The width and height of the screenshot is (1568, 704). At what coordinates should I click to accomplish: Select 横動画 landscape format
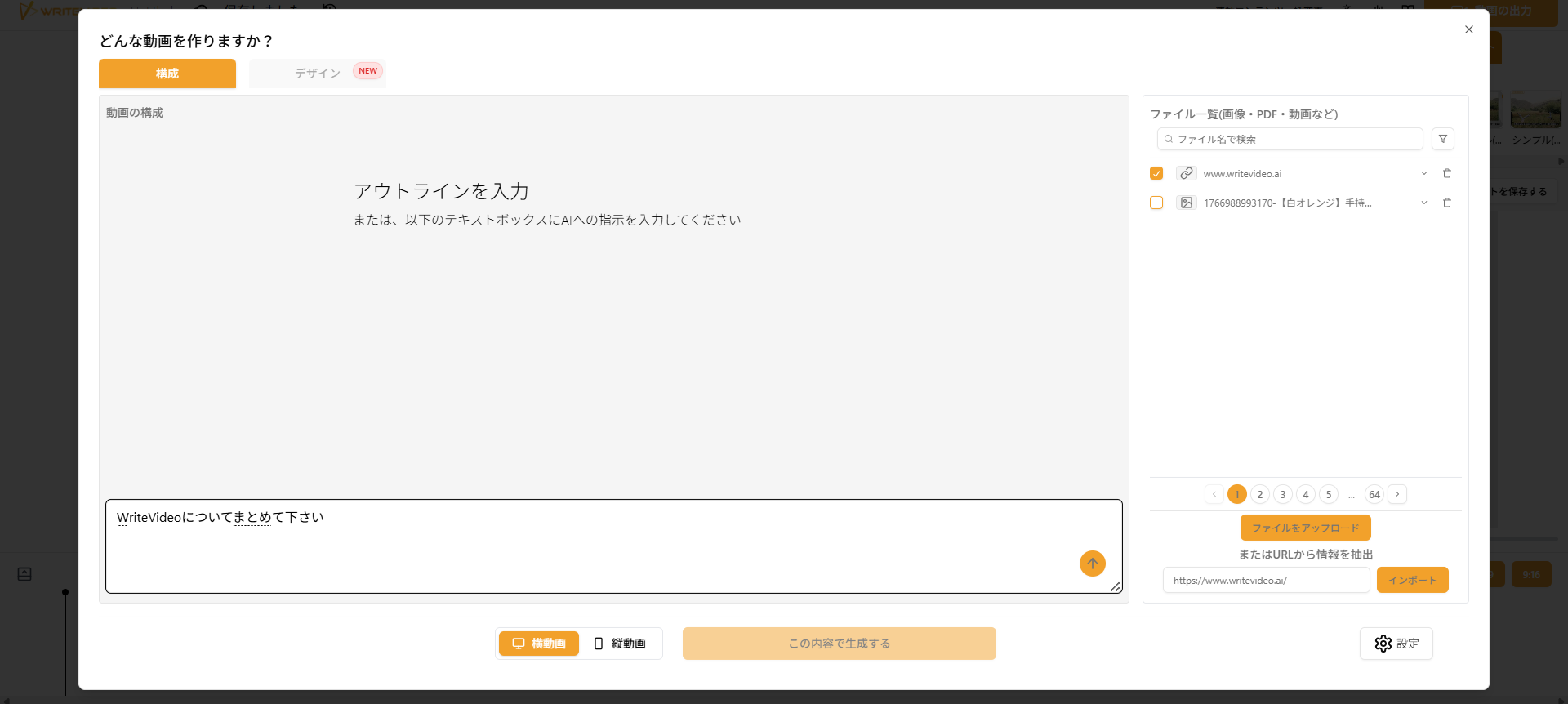point(539,644)
